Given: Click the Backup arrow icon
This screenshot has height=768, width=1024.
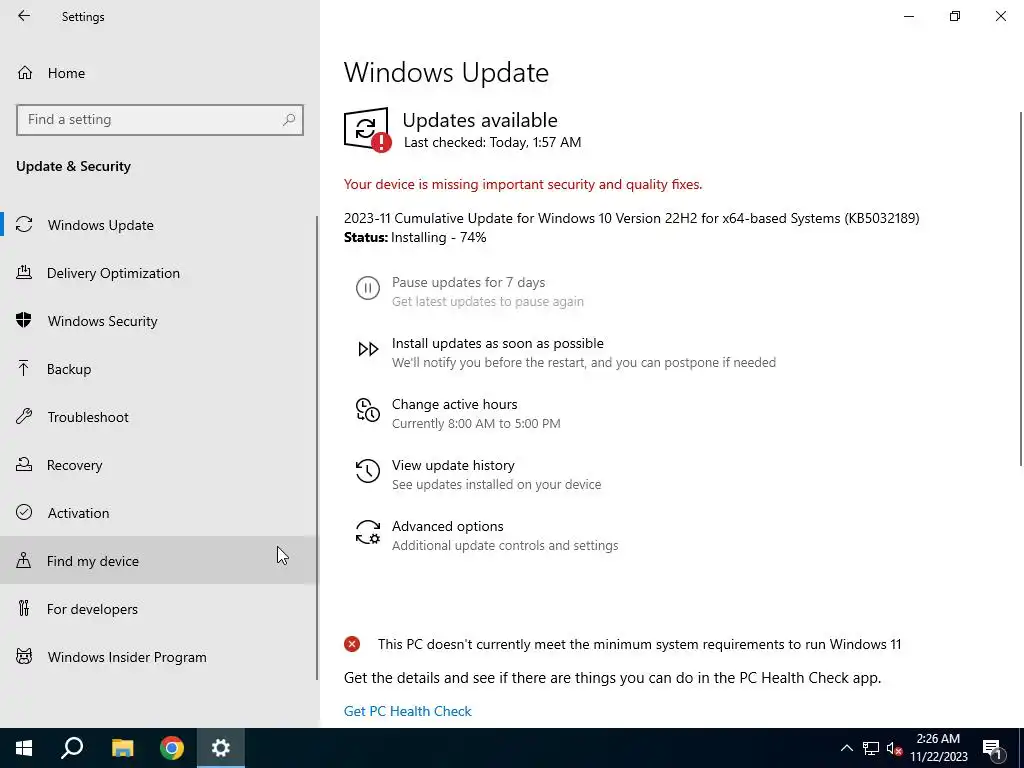Looking at the screenshot, I should point(24,369).
